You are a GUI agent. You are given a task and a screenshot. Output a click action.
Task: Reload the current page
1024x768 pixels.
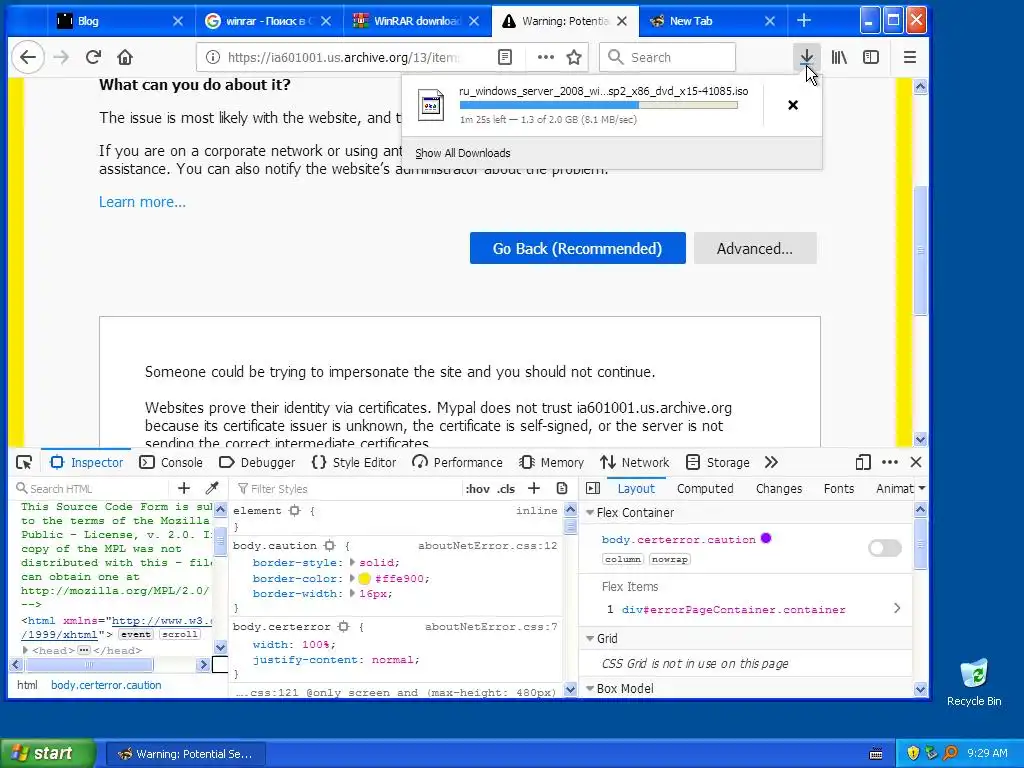(93, 57)
